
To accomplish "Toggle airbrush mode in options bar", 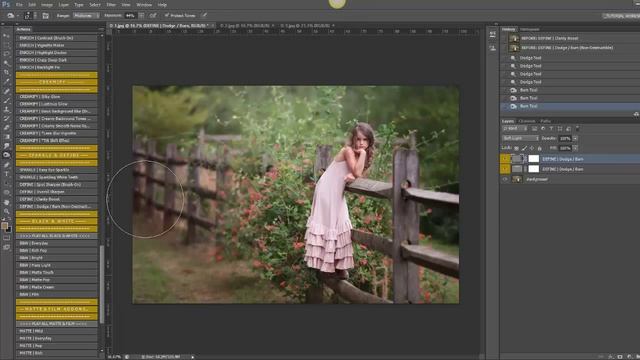I will (153, 16).
